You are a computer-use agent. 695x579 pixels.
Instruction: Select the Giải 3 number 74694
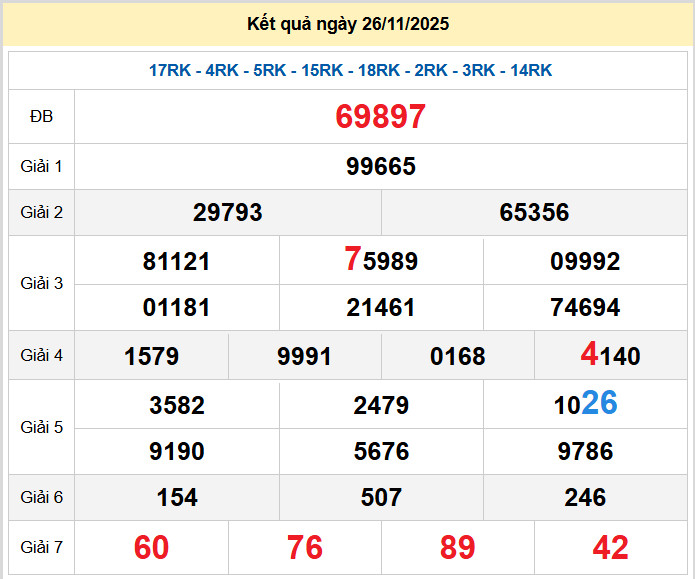point(585,308)
